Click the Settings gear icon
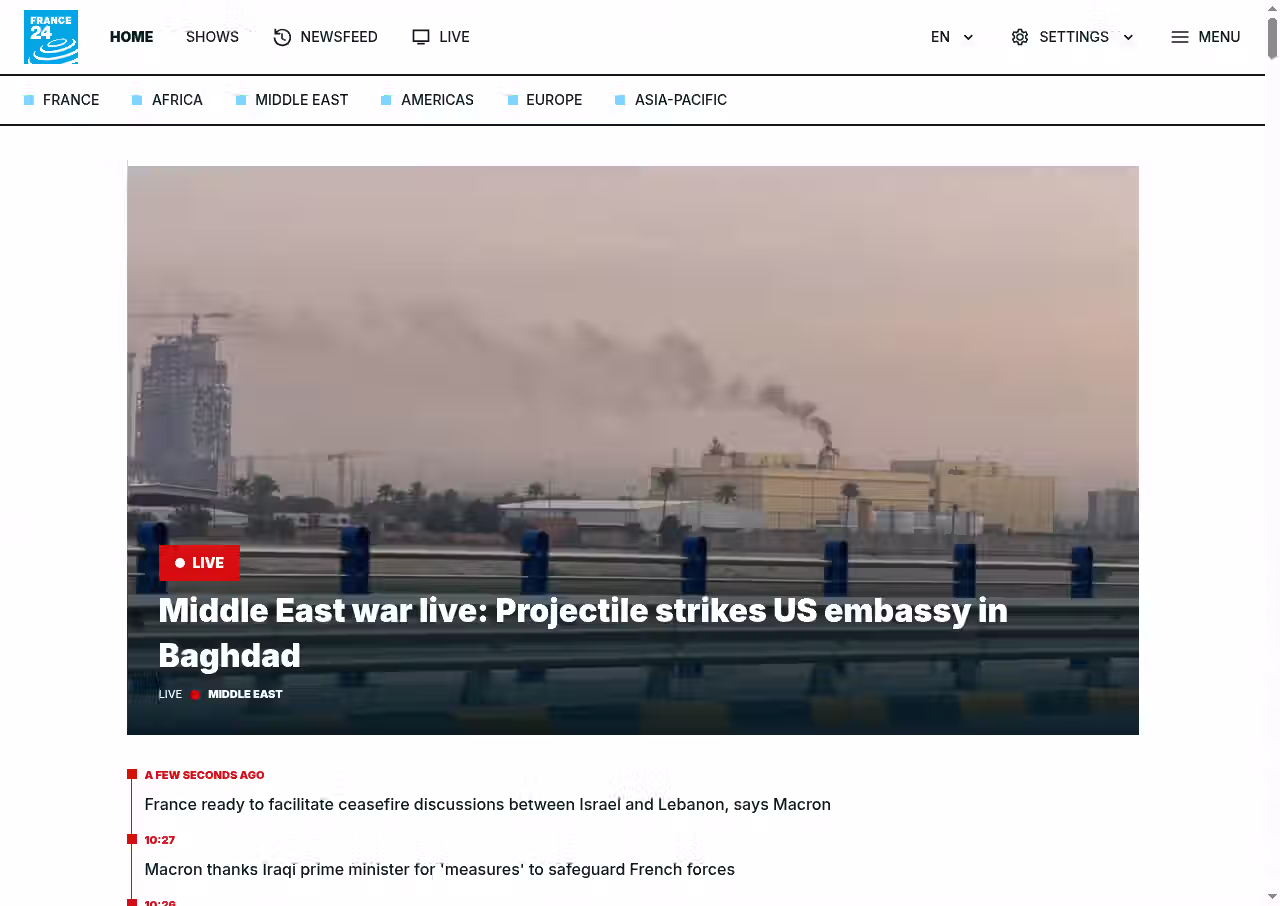The height and width of the screenshot is (906, 1280). [x=1020, y=37]
